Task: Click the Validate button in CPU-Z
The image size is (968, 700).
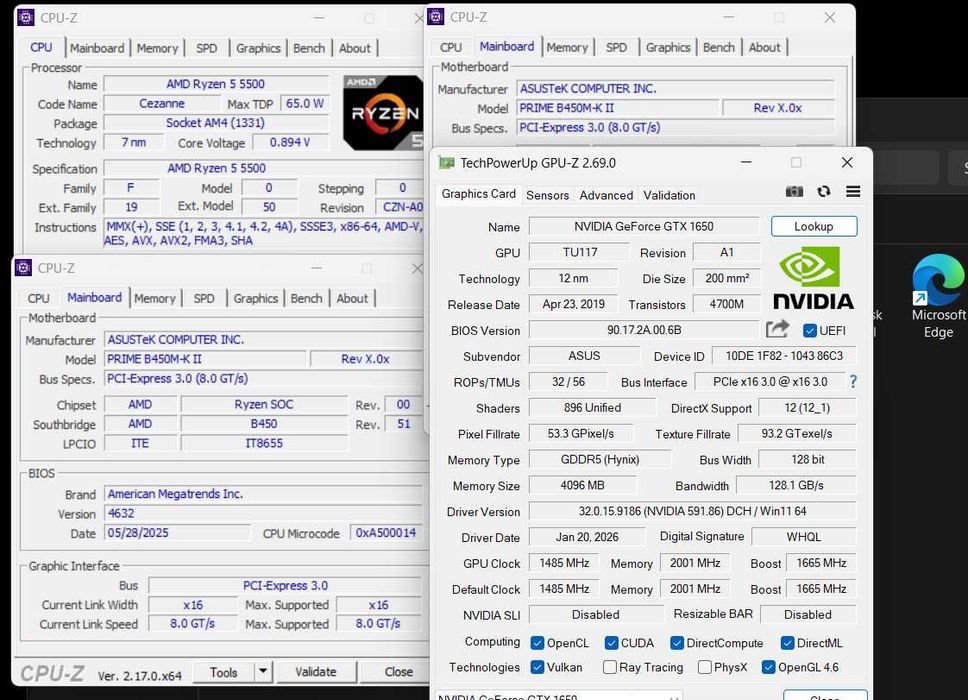Action: [x=315, y=672]
